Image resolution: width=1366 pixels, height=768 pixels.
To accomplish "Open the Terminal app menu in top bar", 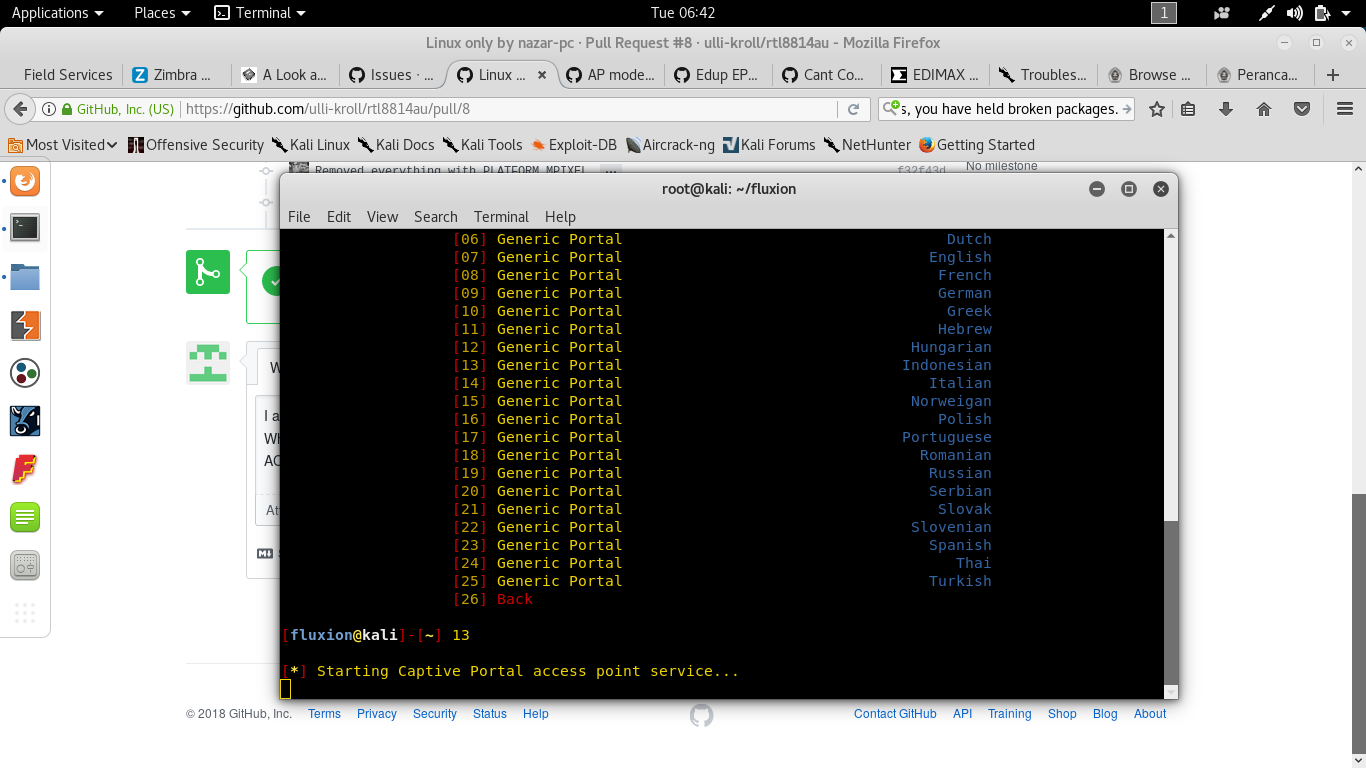I will coord(261,13).
